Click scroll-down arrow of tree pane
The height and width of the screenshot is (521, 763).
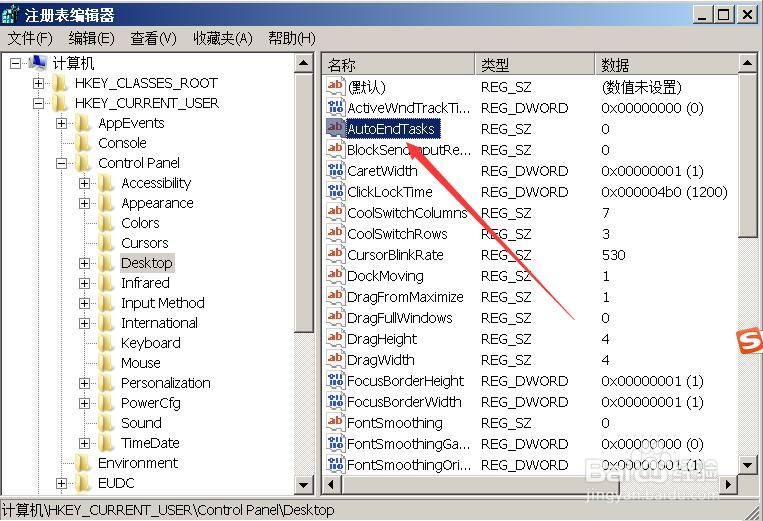304,485
